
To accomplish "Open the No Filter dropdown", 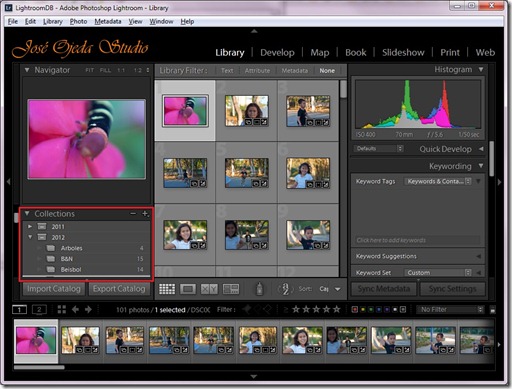I will (x=450, y=310).
